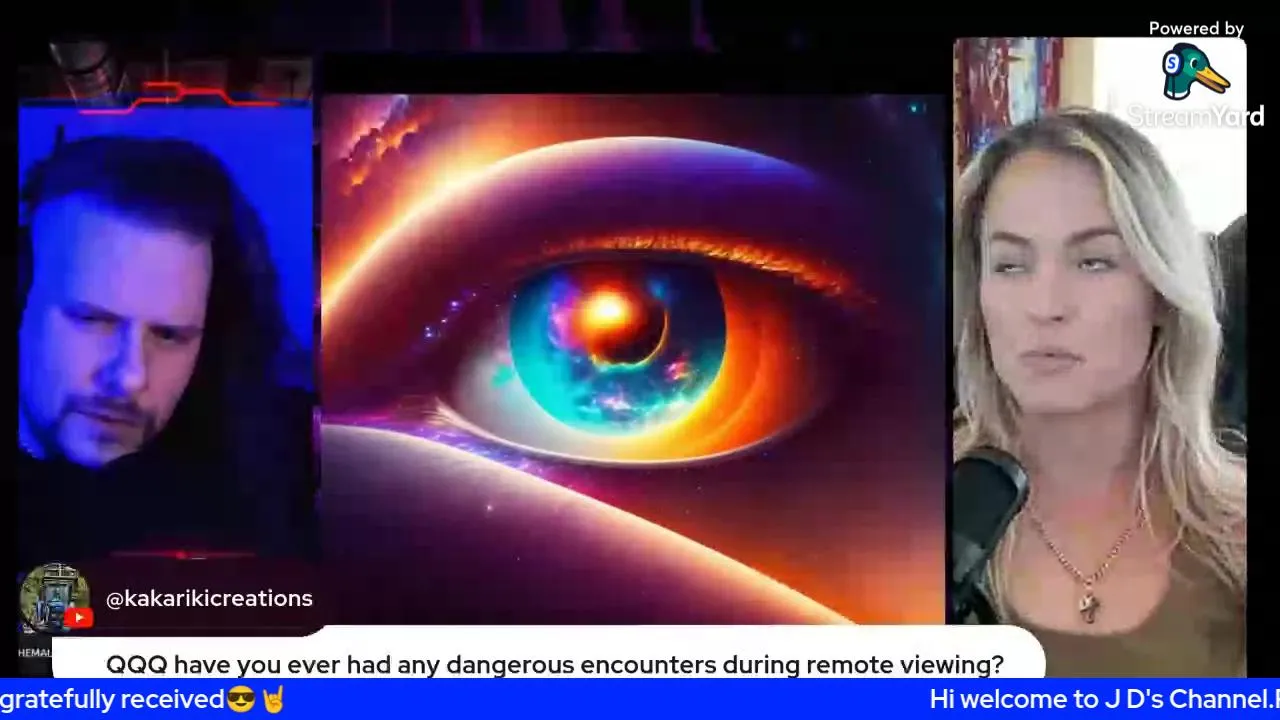Click the @kakarikicreations username
Viewport: 1280px width, 720px height.
(209, 598)
